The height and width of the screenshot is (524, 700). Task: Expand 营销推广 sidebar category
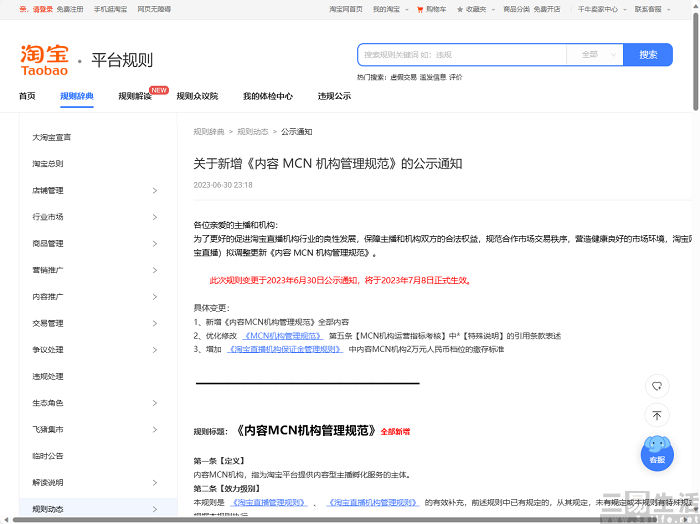95,270
